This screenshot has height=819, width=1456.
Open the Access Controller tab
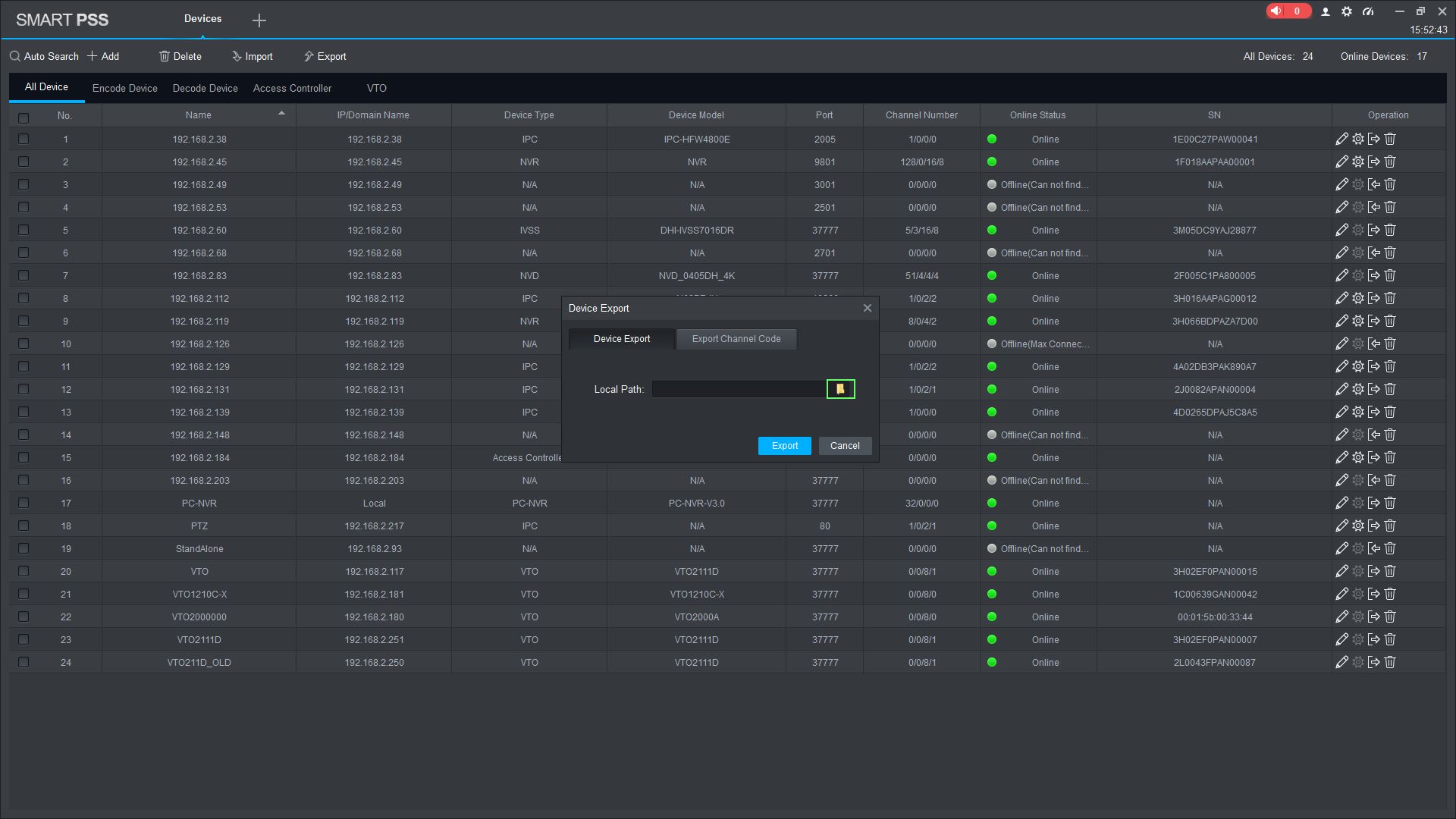pyautogui.click(x=292, y=88)
